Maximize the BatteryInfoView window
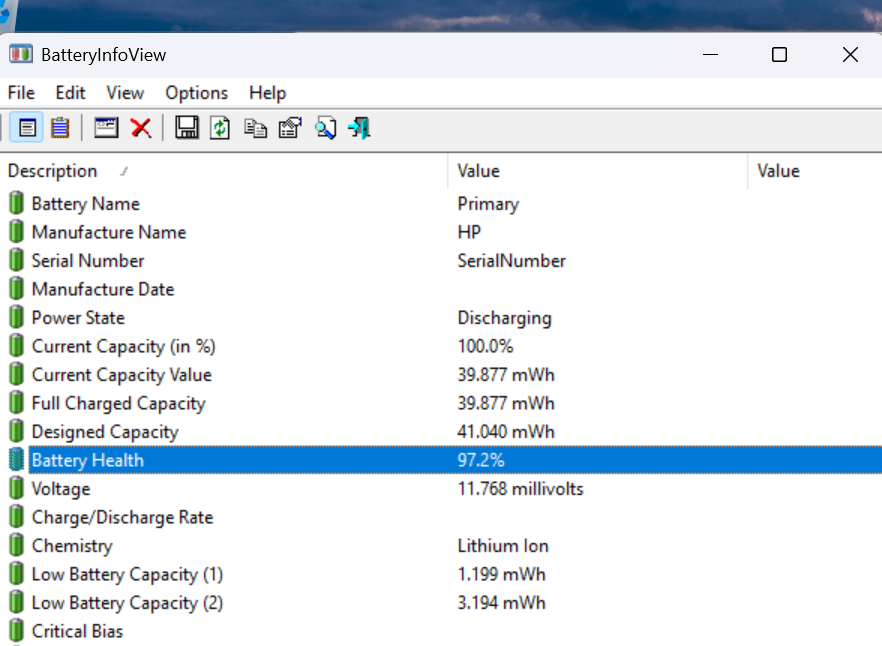882x646 pixels. point(779,55)
